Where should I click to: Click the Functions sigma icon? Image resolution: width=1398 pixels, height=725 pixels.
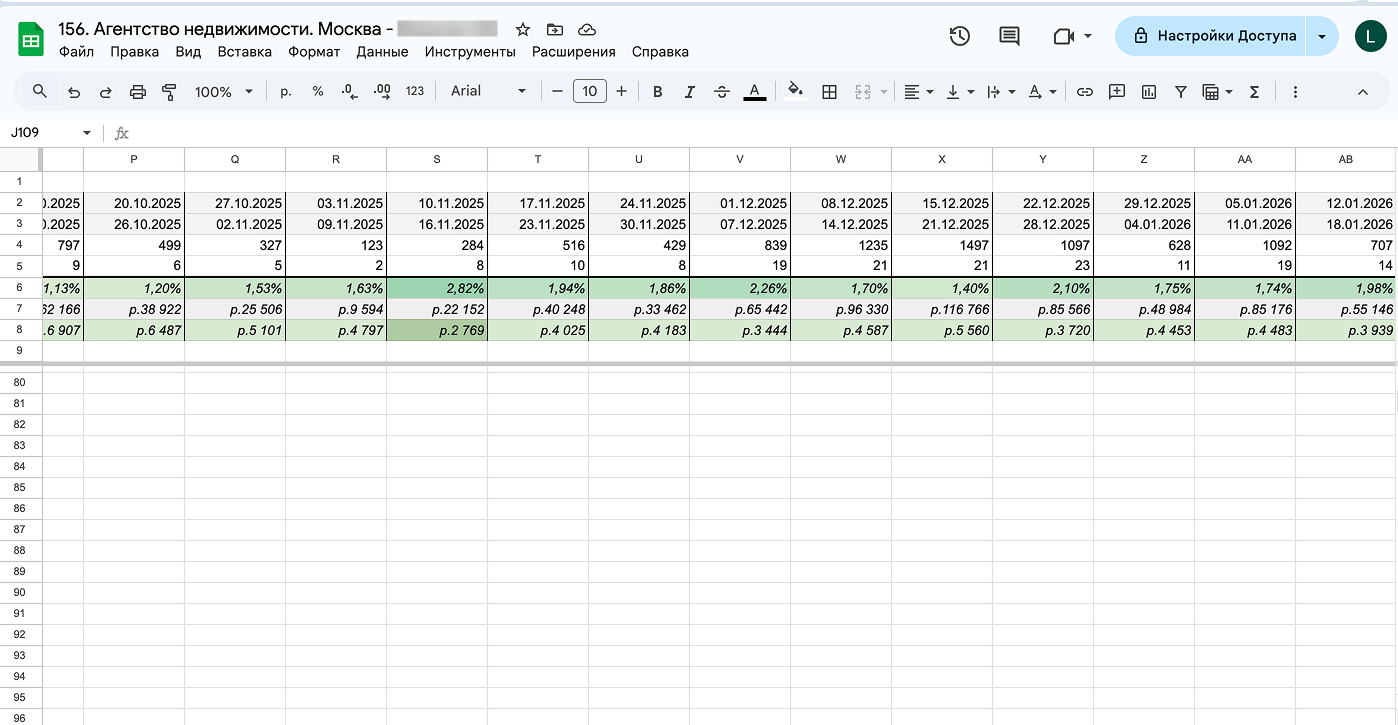point(1254,92)
